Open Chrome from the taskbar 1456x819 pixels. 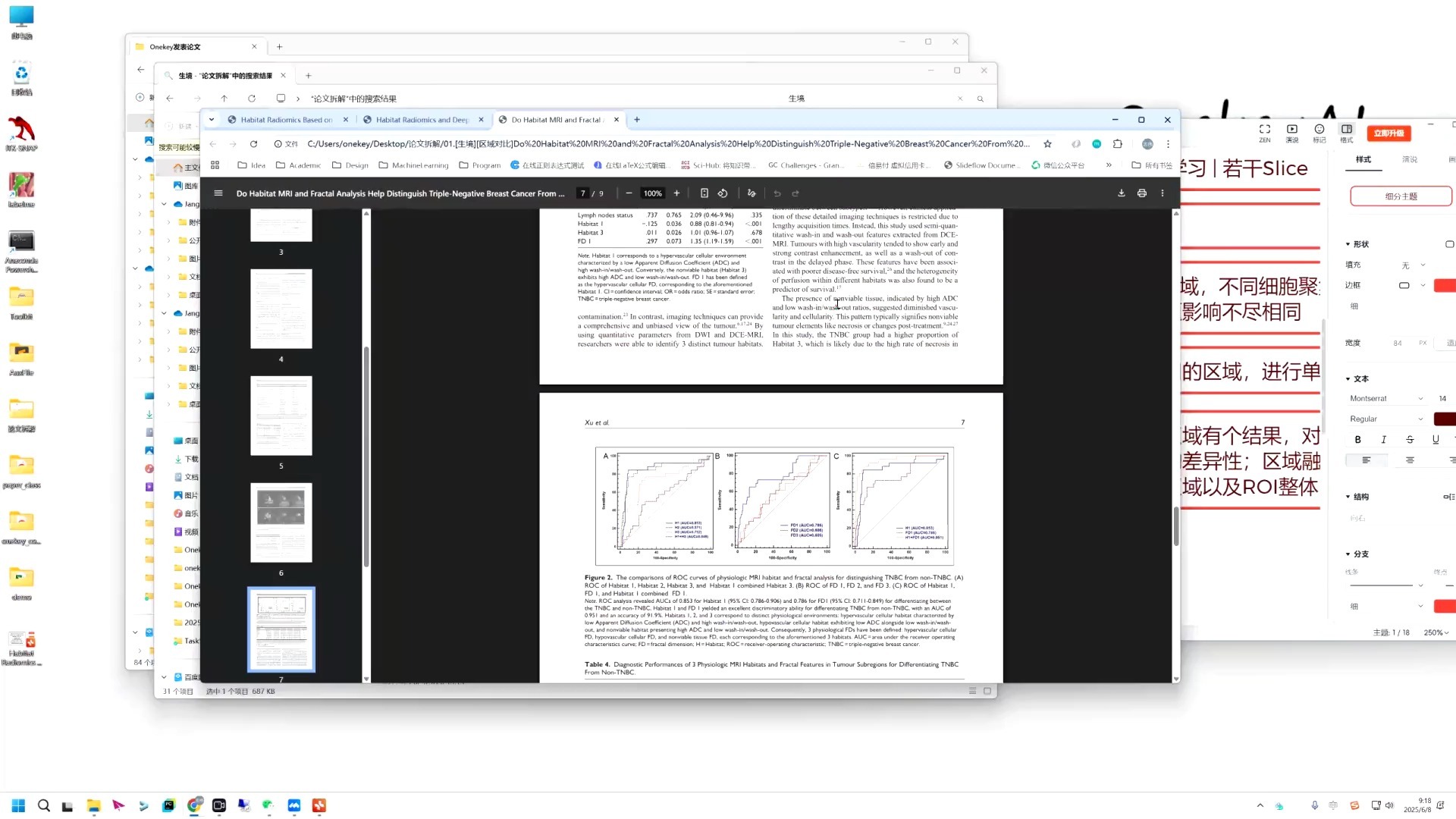[x=194, y=805]
